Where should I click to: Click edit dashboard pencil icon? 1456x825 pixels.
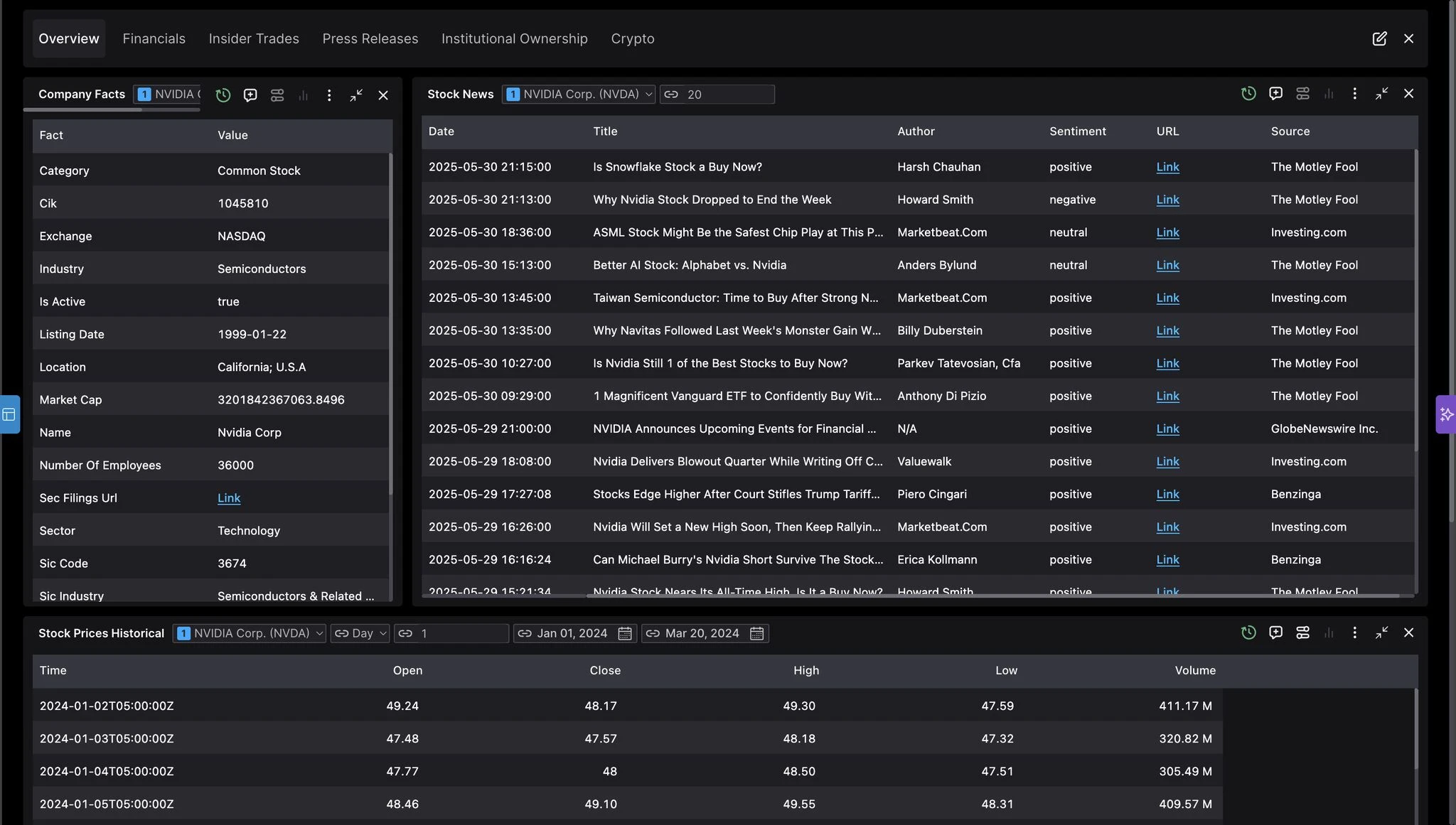1379,38
